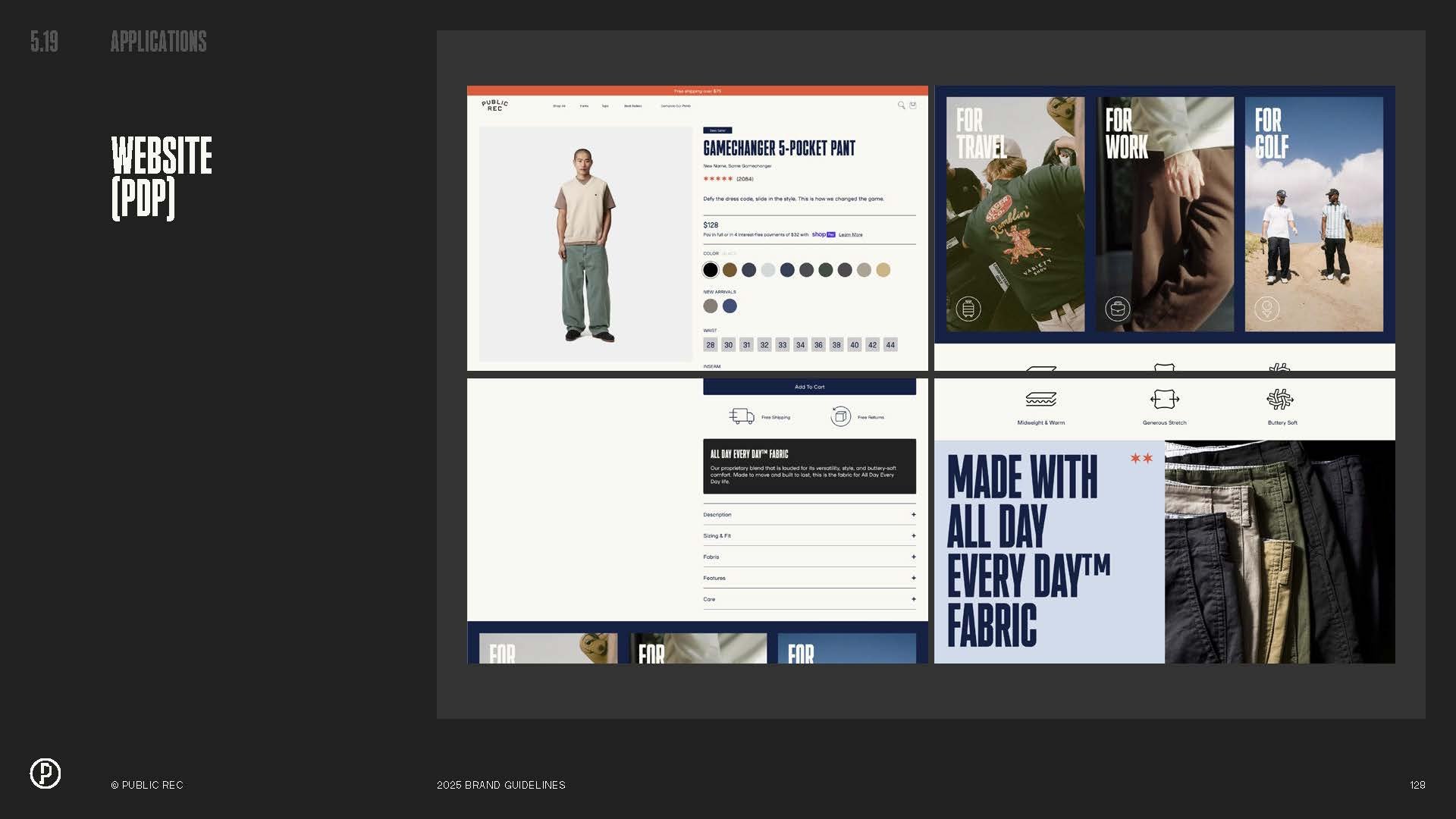The image size is (1456, 819).
Task: Choose the dark green color swatch
Action: pos(826,270)
